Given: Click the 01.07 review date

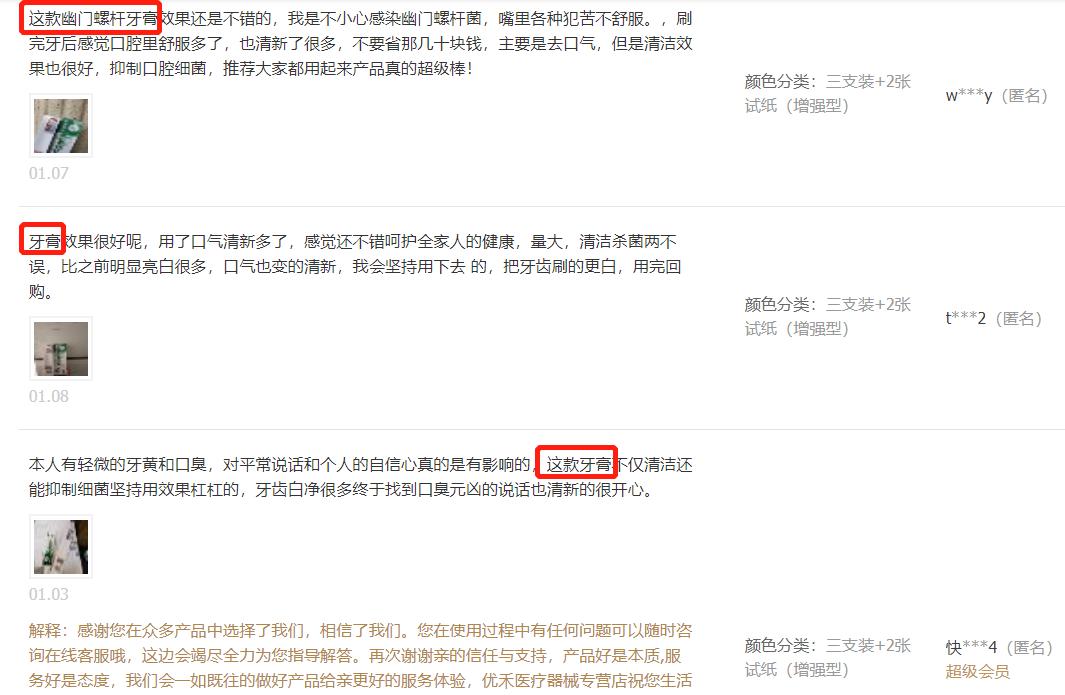Looking at the screenshot, I should (x=48, y=173).
